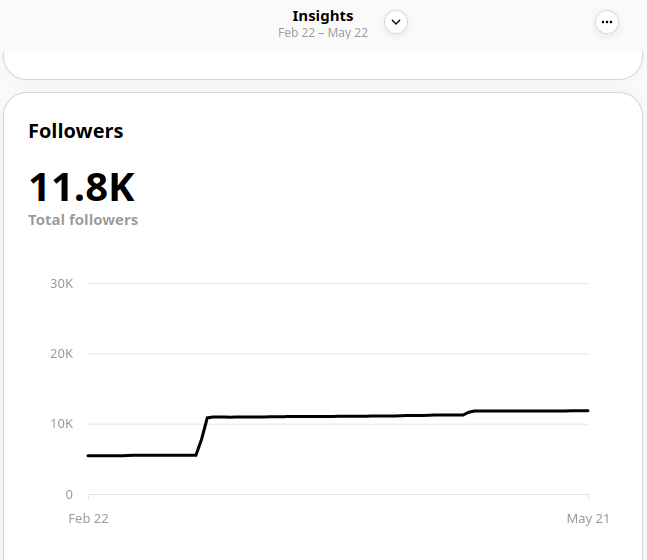Screen dimensions: 647x560
Task: Click the 20K horizontal gridline
Action: pos(340,354)
